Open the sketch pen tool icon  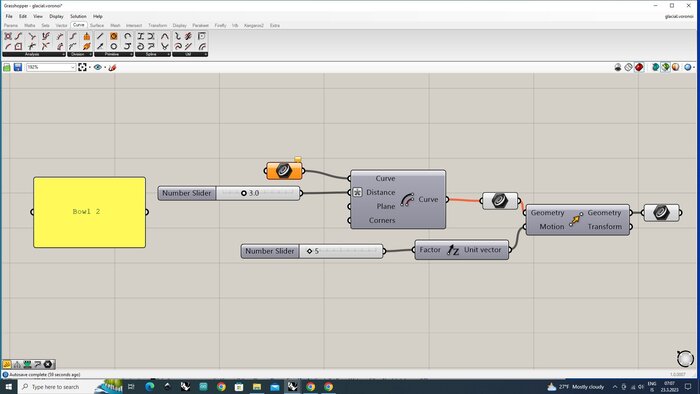pyautogui.click(x=112, y=67)
